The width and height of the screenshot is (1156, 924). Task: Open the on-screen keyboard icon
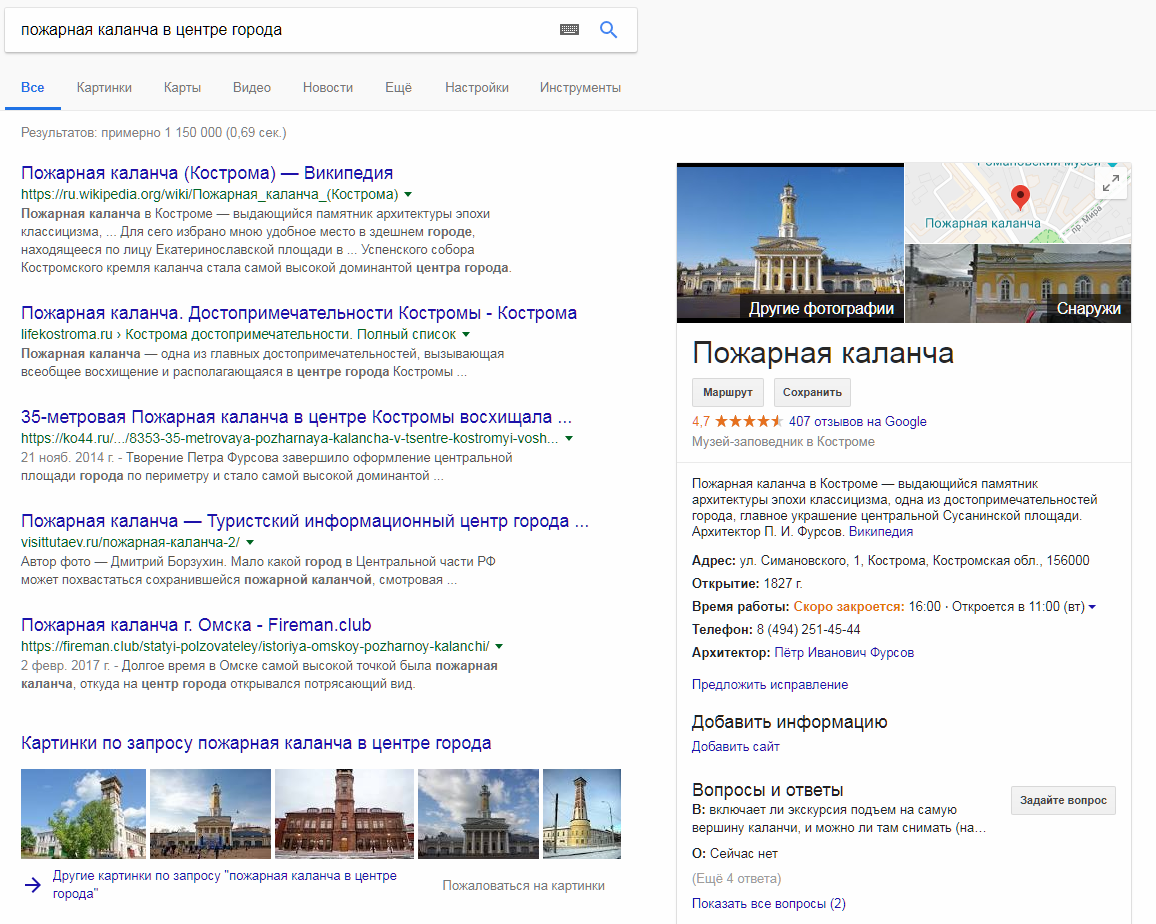pos(569,30)
